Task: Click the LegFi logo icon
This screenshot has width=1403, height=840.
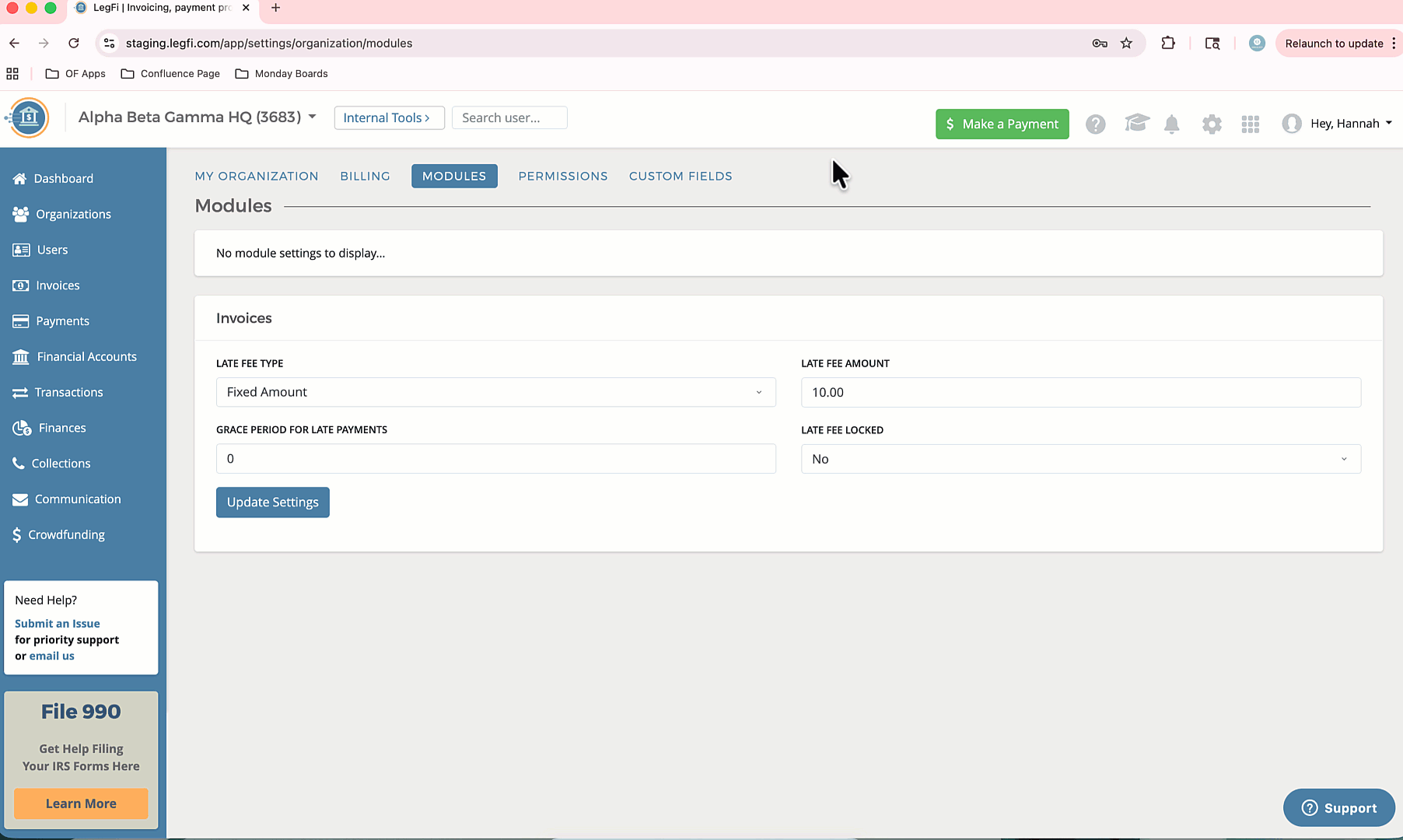Action: [x=29, y=118]
